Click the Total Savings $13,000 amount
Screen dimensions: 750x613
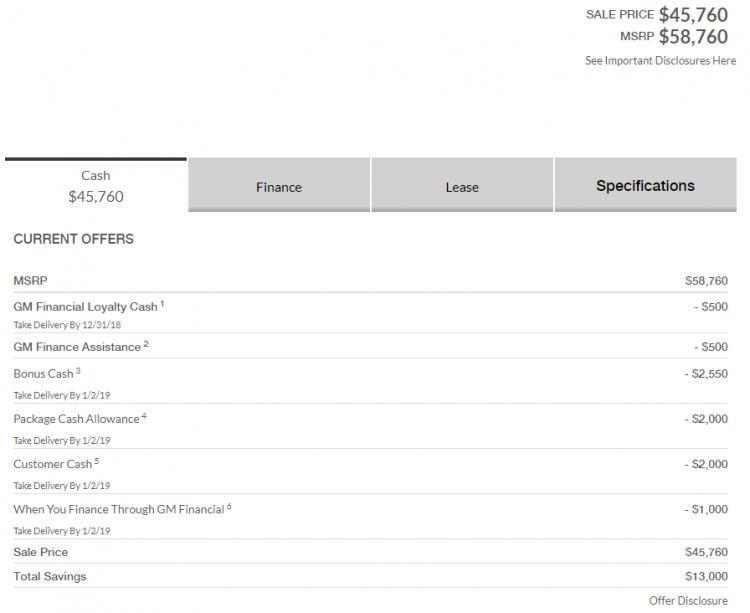pos(706,576)
